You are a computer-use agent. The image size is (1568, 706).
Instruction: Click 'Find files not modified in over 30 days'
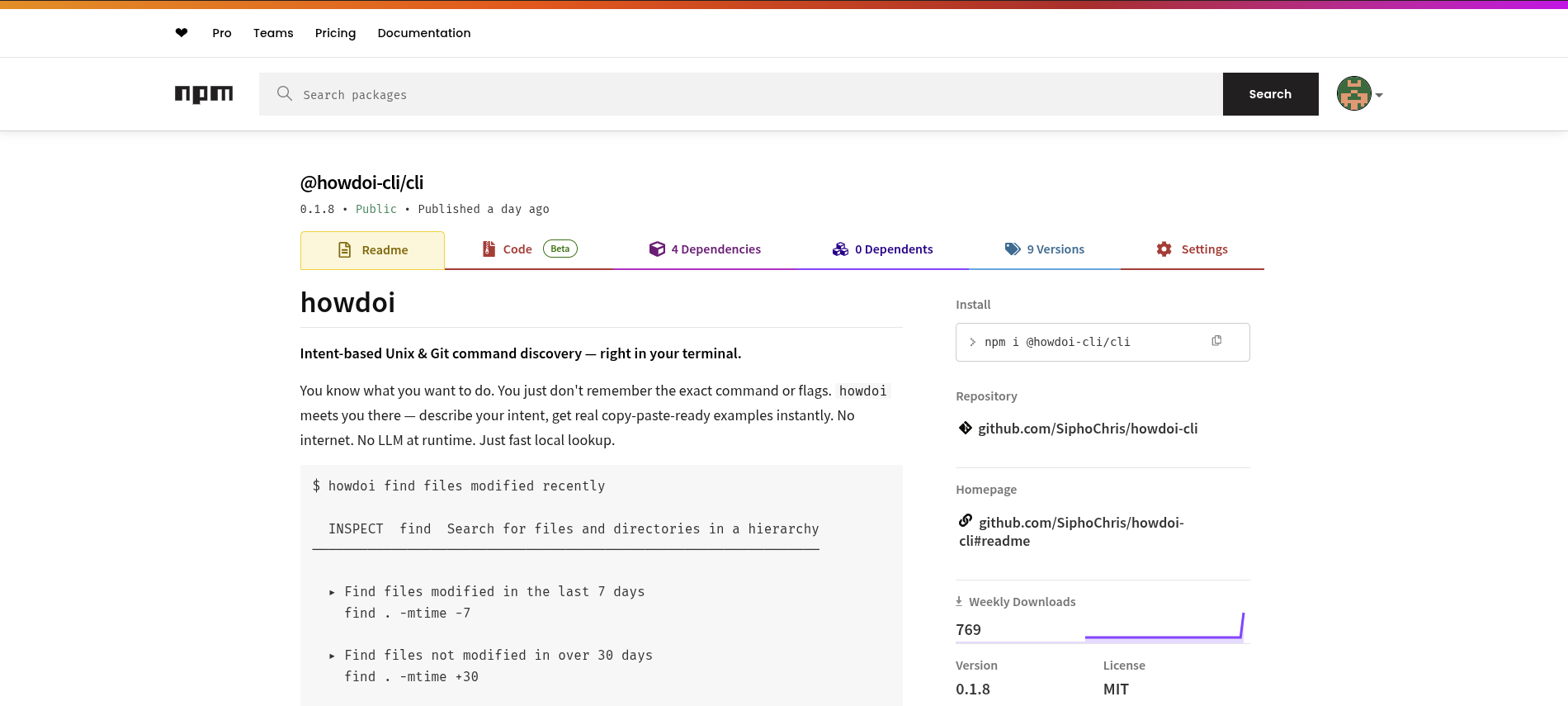(x=498, y=655)
